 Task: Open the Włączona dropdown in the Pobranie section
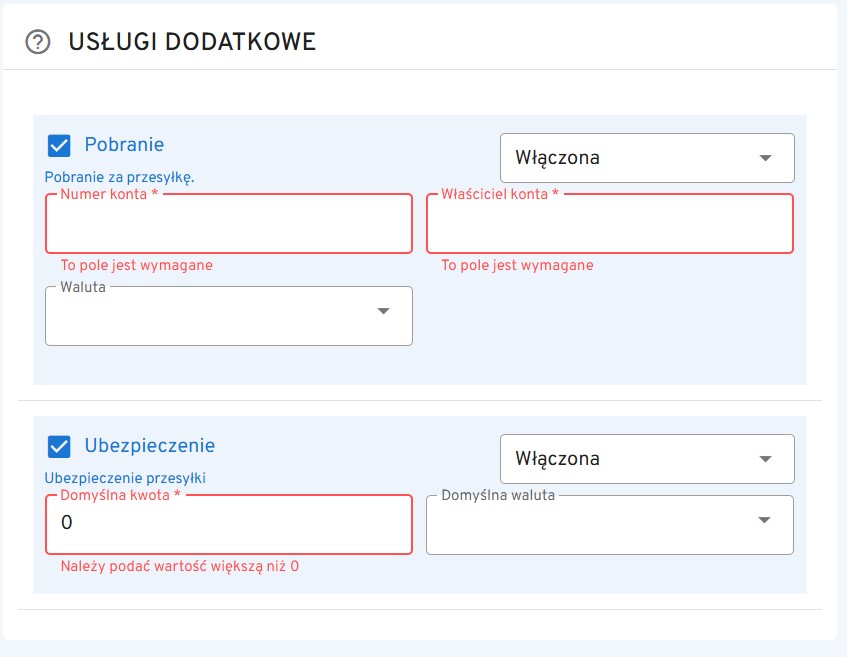(646, 158)
